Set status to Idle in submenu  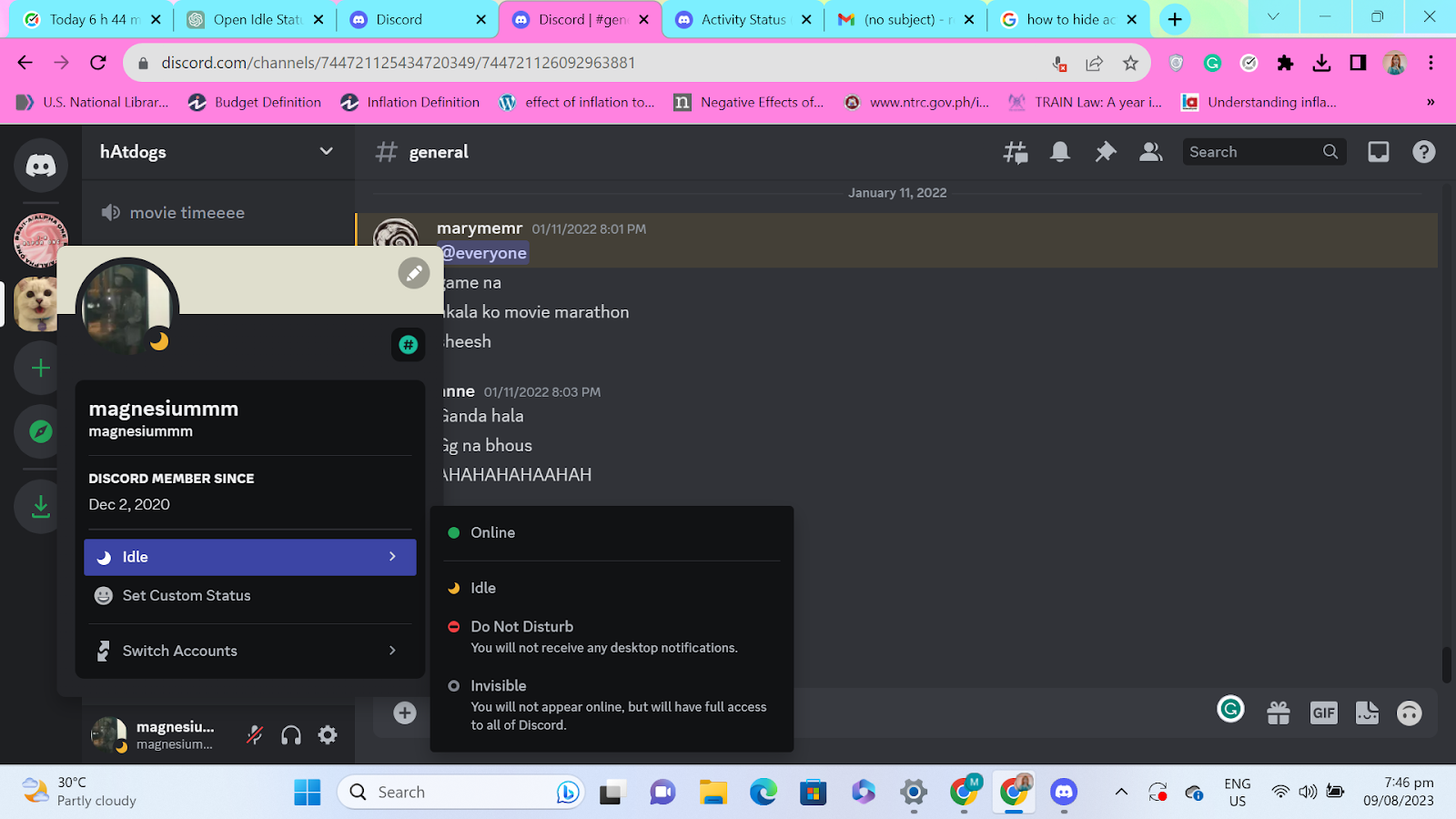coord(612,588)
